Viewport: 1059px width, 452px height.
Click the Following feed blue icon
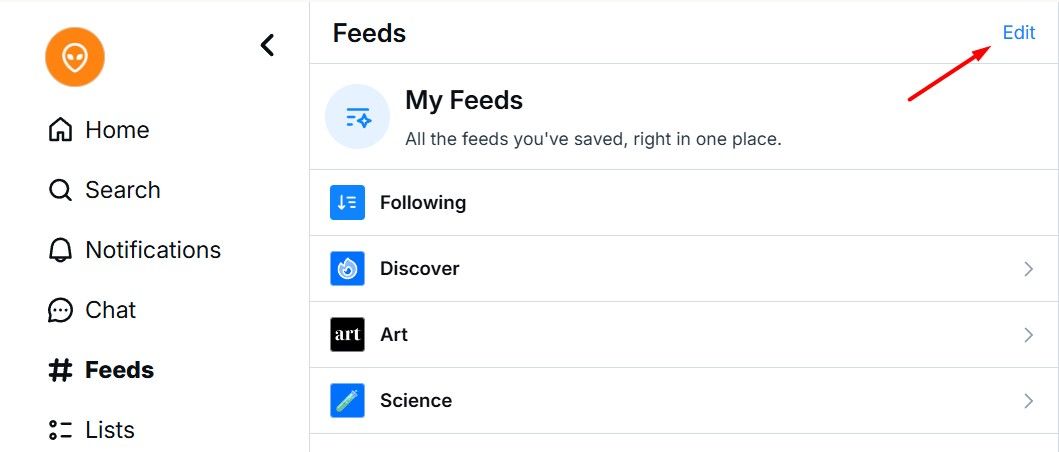[x=347, y=202]
